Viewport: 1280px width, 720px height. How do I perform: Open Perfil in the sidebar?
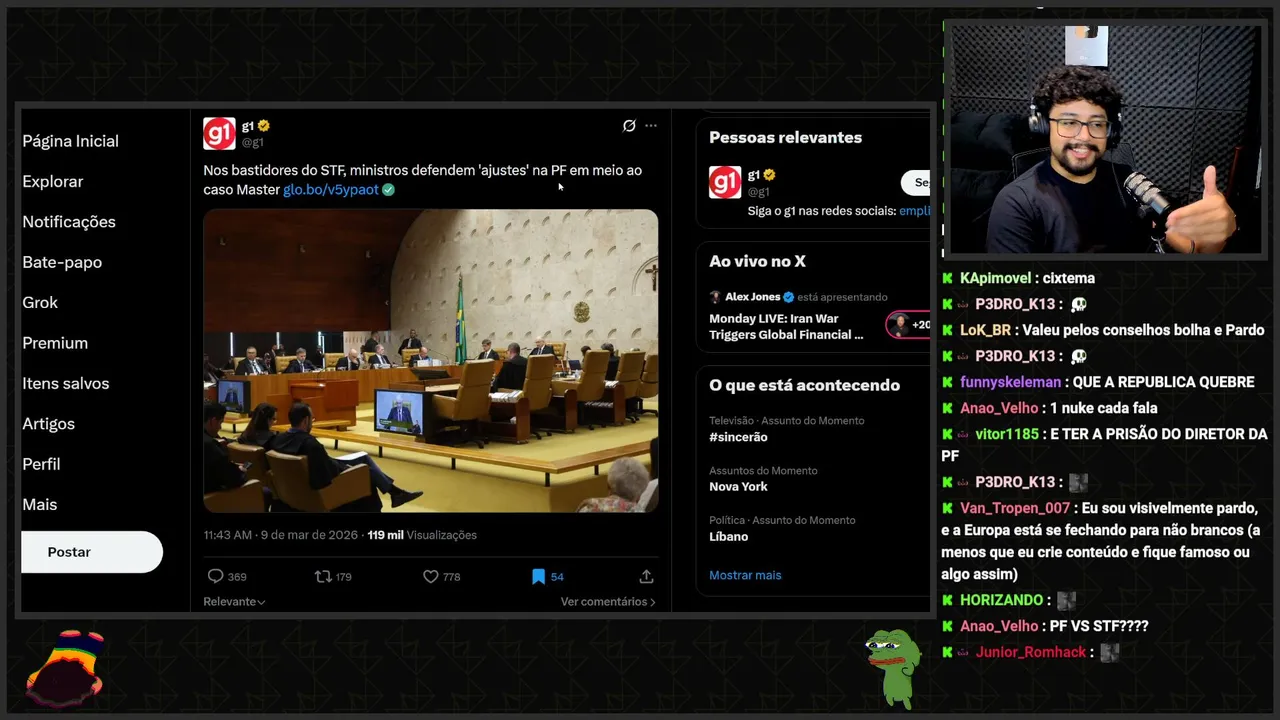click(41, 464)
